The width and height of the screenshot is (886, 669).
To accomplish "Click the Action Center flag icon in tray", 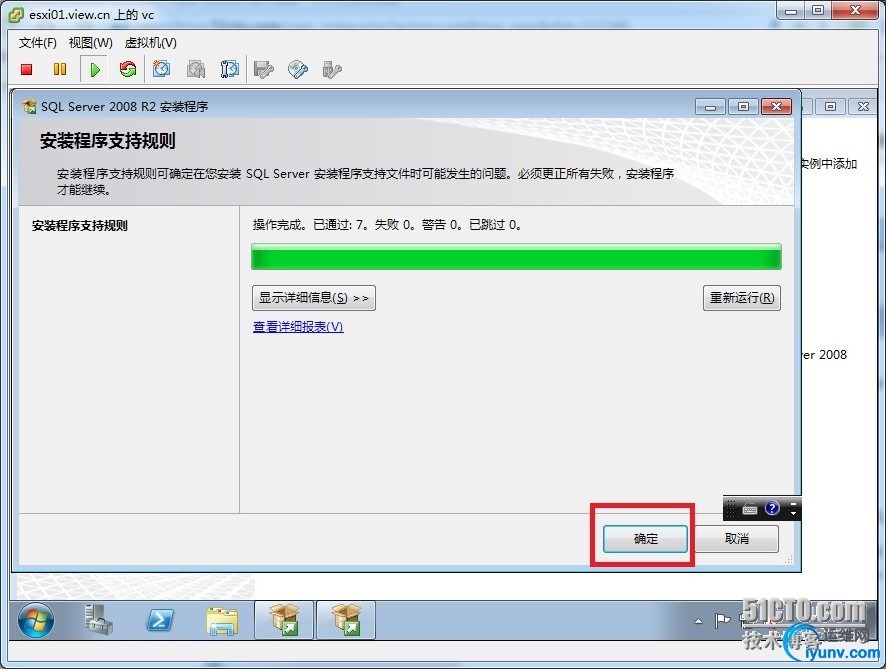I will (x=722, y=620).
